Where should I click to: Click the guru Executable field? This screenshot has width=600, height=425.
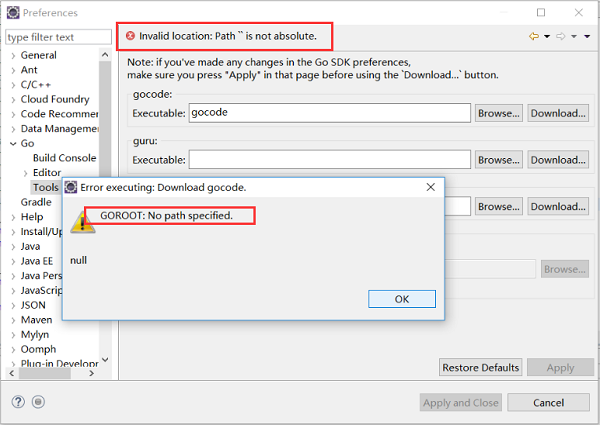click(x=329, y=160)
